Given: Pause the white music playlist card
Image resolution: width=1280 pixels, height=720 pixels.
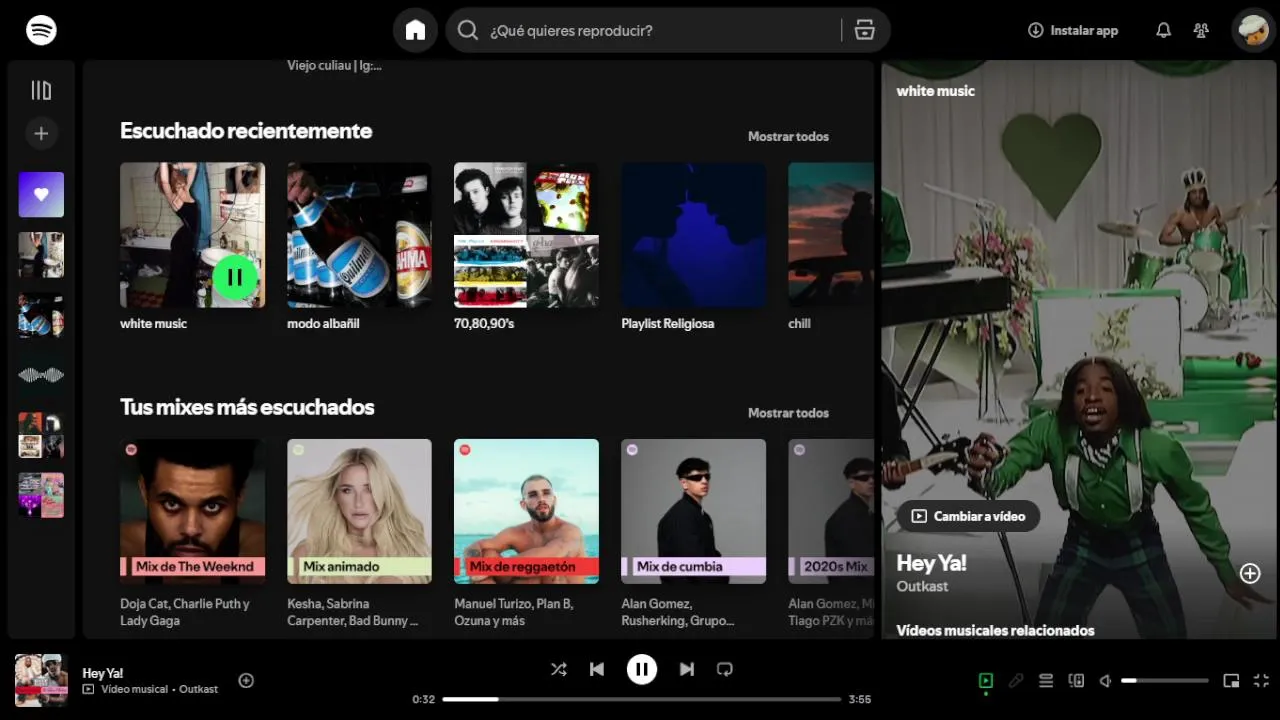Looking at the screenshot, I should pyautogui.click(x=235, y=277).
